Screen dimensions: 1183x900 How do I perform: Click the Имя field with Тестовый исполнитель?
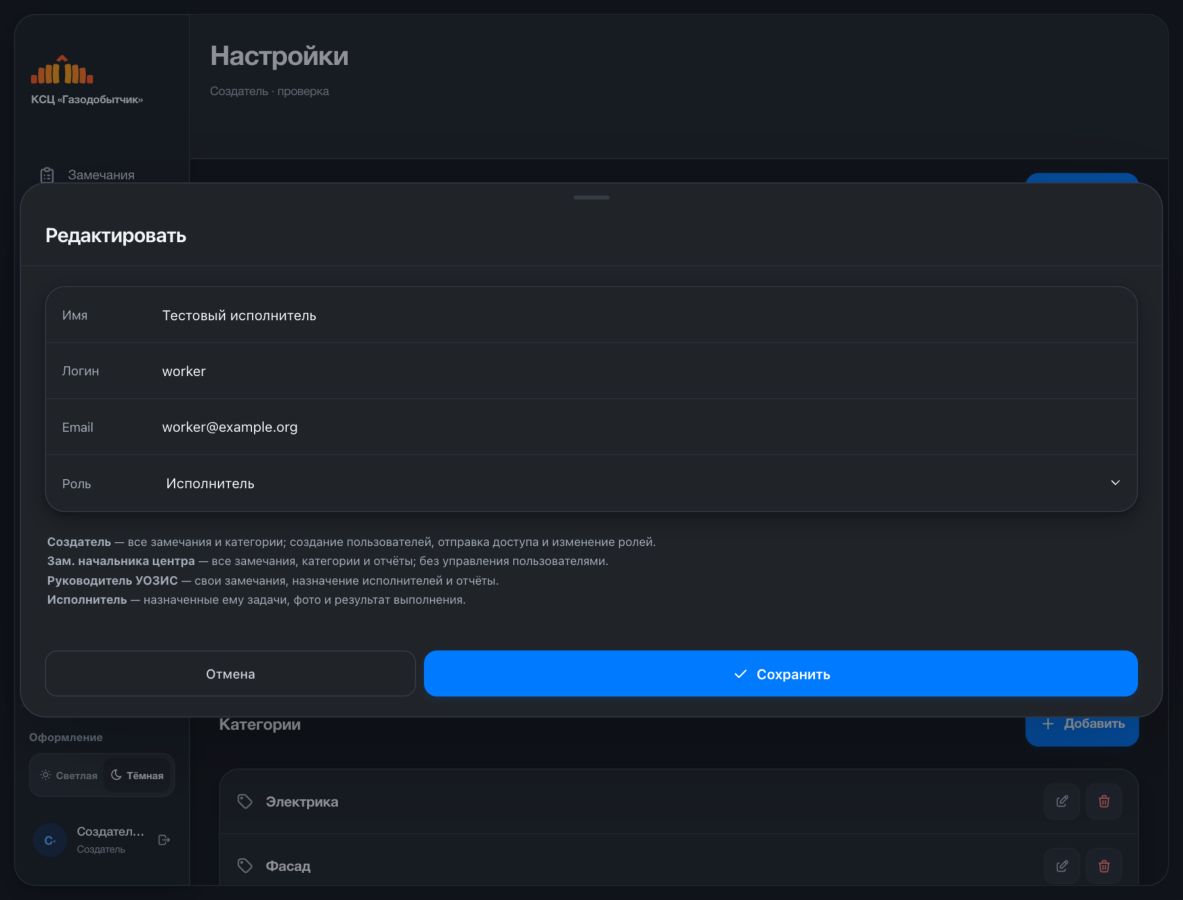click(x=591, y=315)
